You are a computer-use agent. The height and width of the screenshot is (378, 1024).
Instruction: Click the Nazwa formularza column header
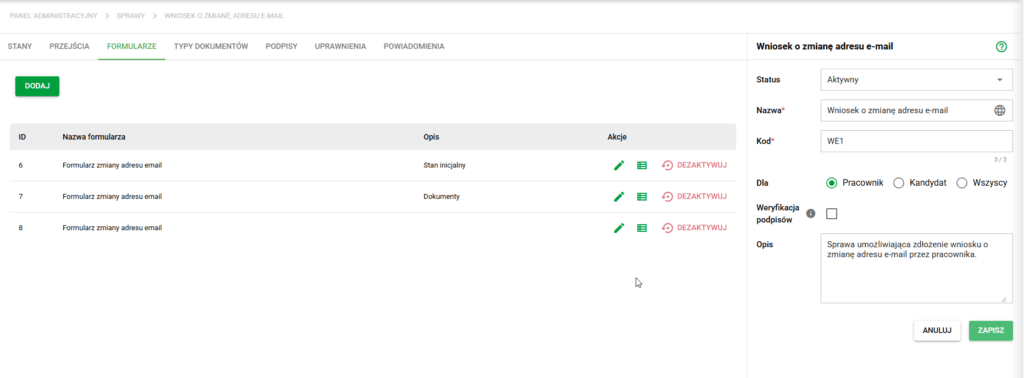pyautogui.click(x=94, y=137)
